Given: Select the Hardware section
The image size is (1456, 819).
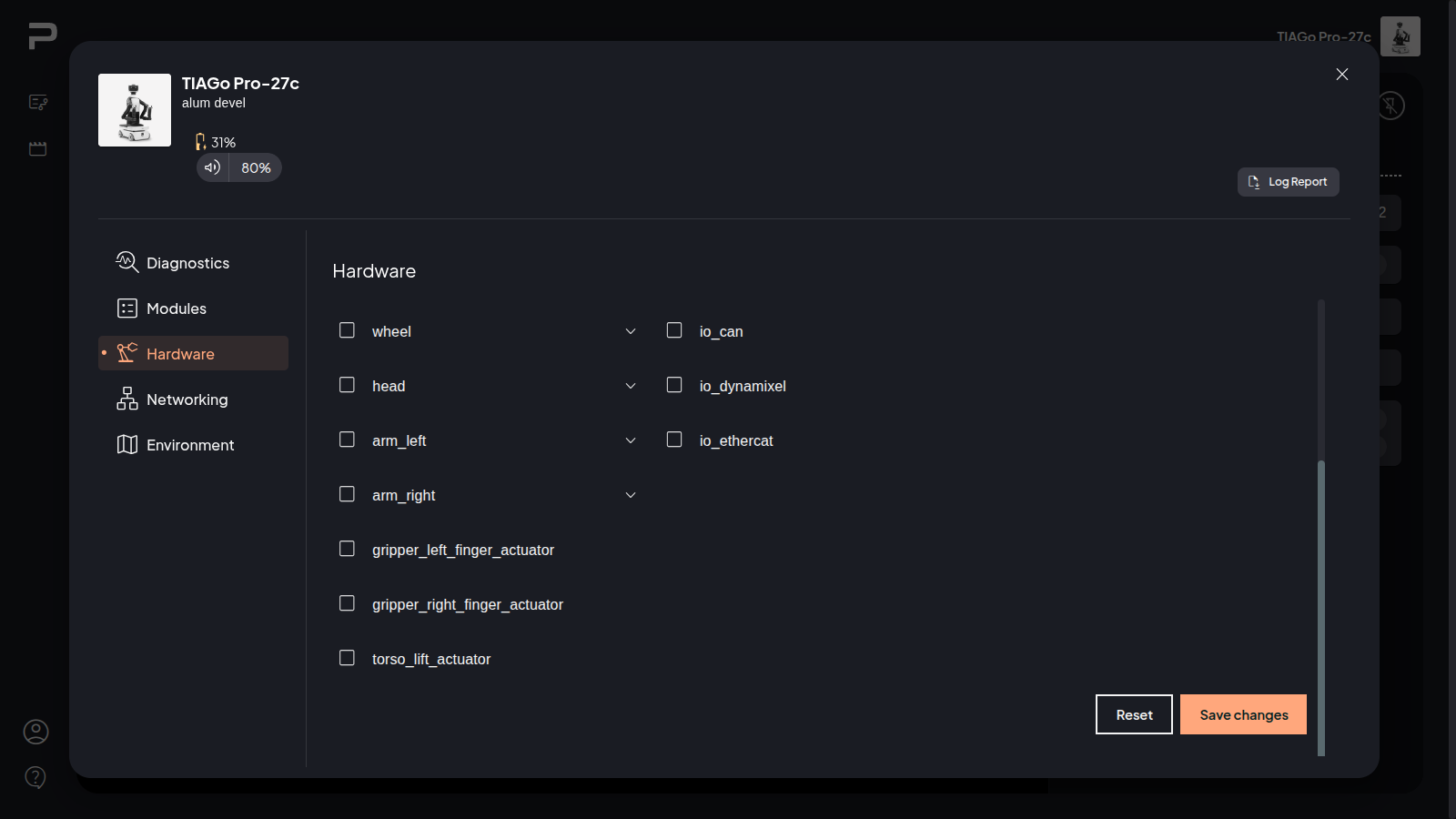Looking at the screenshot, I should pyautogui.click(x=193, y=353).
